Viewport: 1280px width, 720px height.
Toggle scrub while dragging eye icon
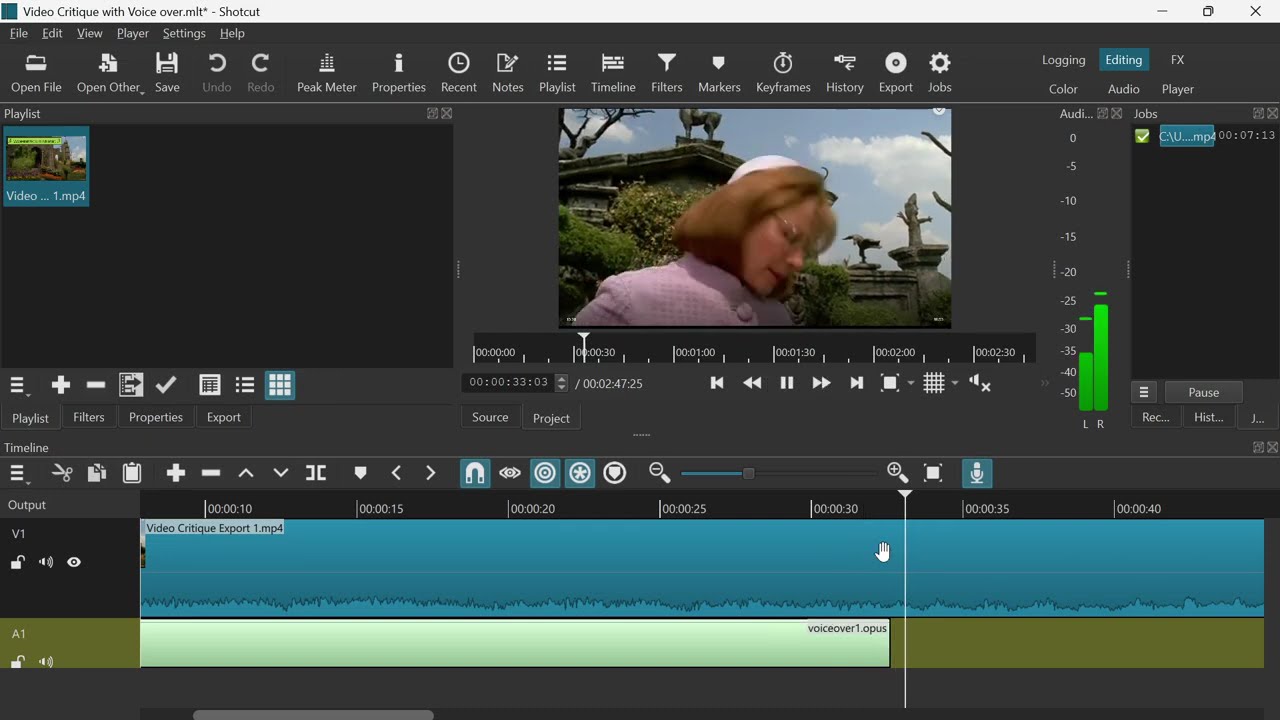tap(510, 473)
